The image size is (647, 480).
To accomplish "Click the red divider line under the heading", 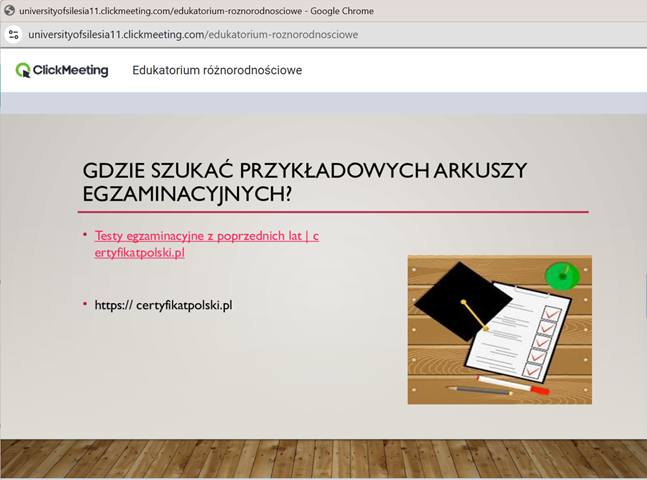I will click(333, 212).
